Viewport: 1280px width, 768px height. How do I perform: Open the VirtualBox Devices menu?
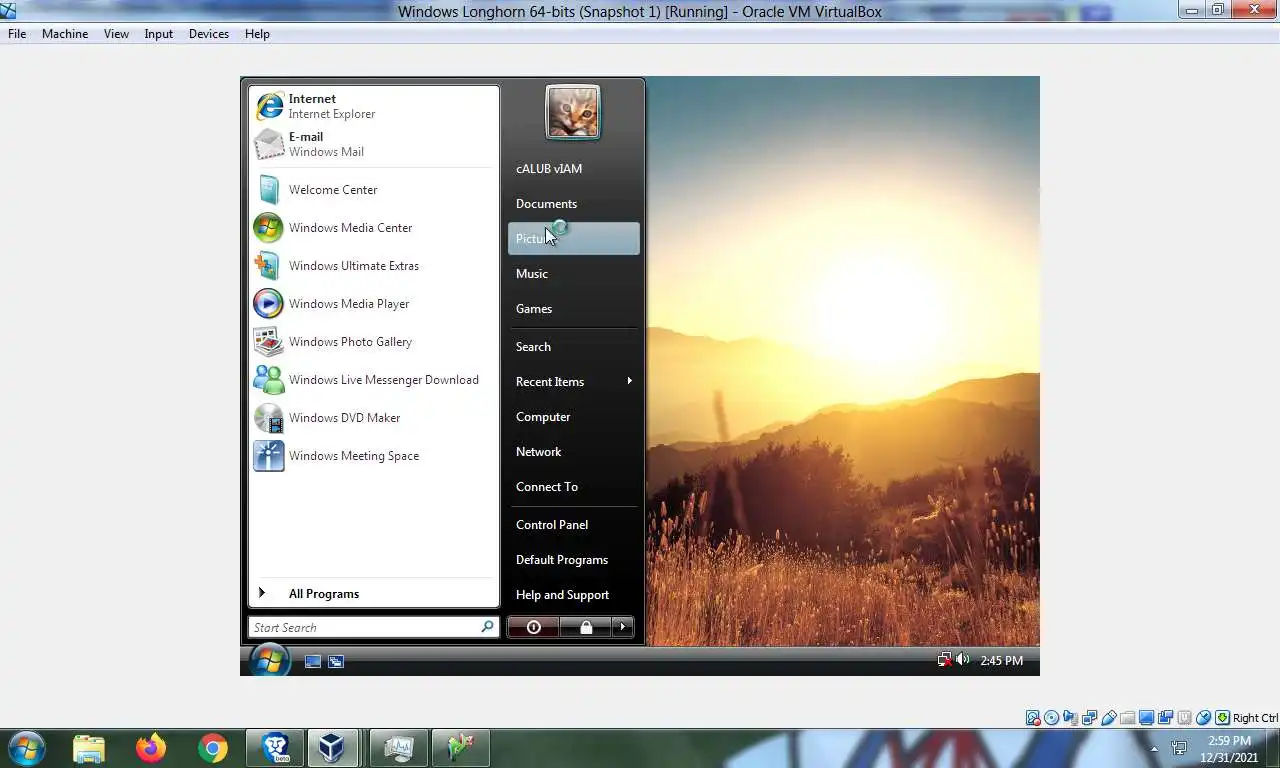(208, 34)
